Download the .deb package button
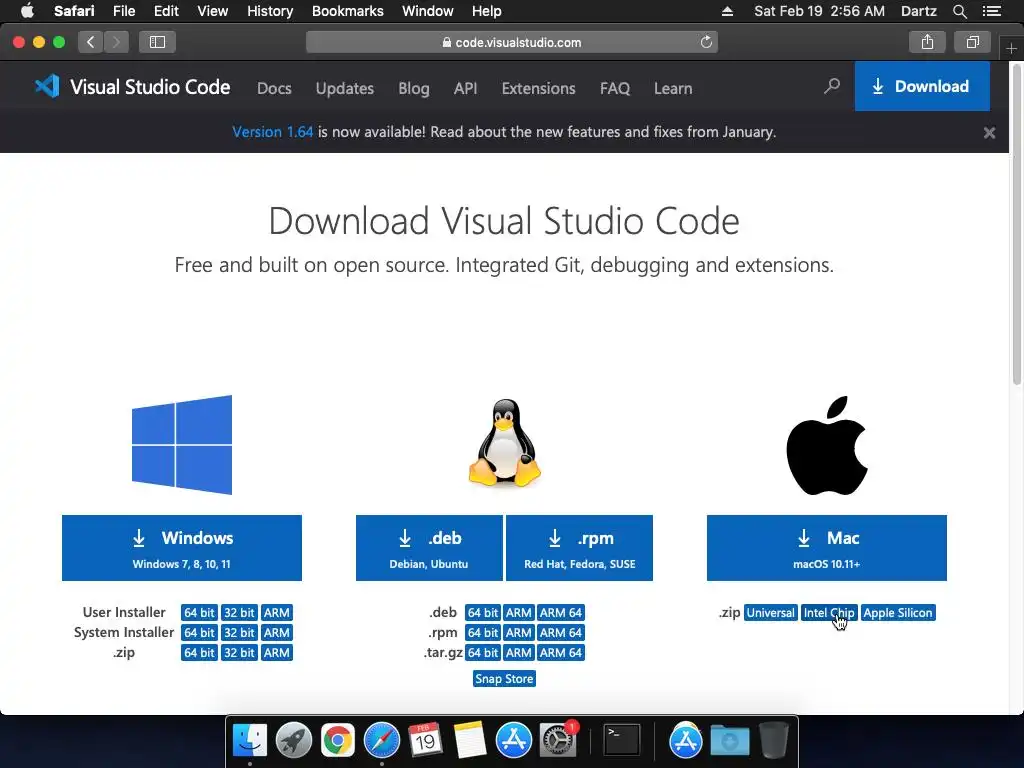The width and height of the screenshot is (1024, 768). [429, 548]
